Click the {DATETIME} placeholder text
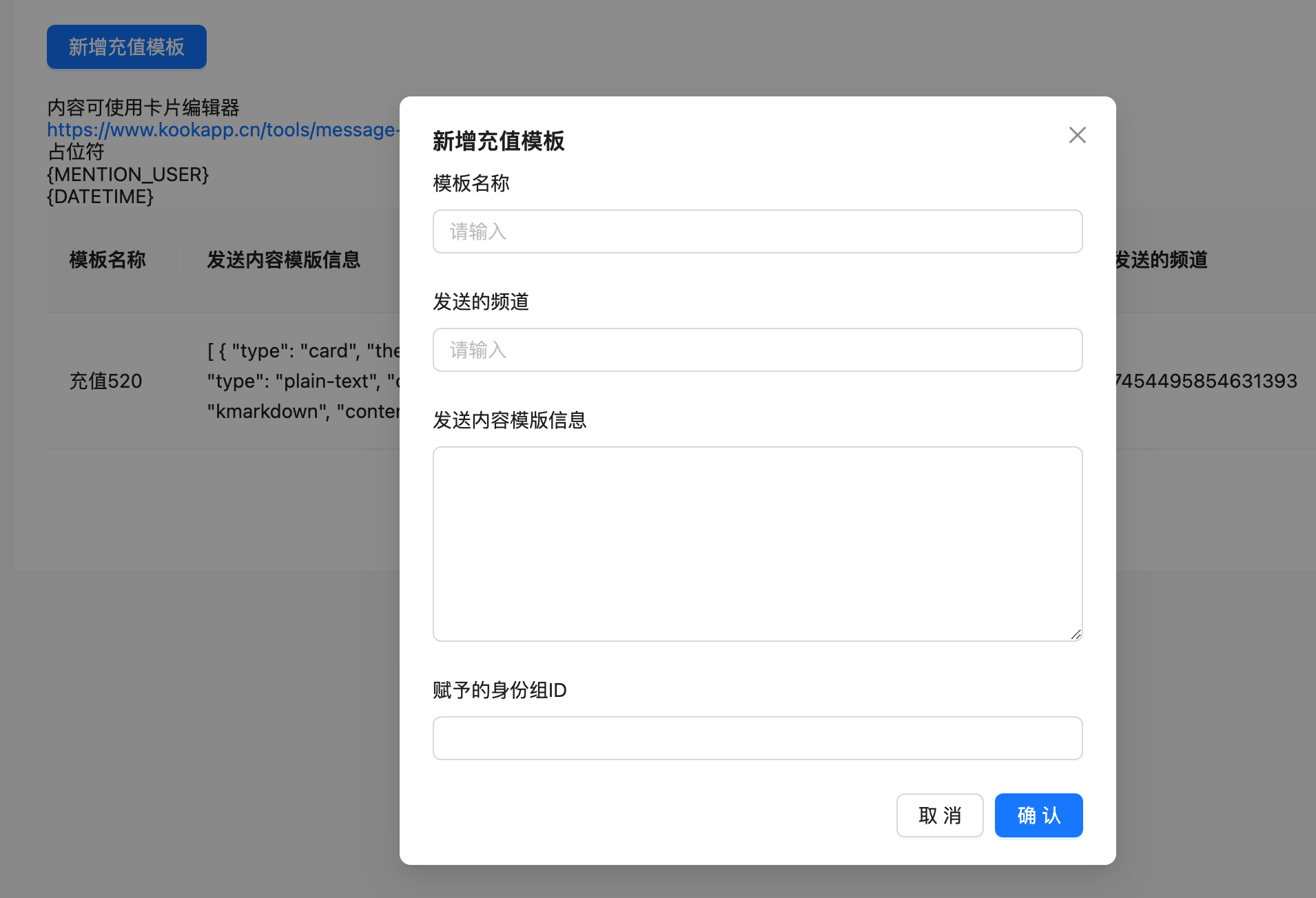 coord(100,196)
